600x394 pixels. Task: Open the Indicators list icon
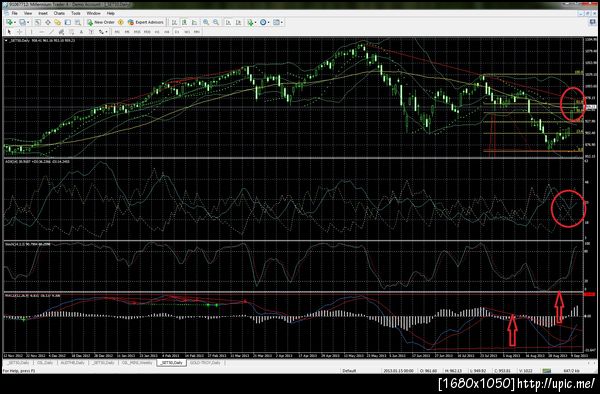click(x=250, y=22)
